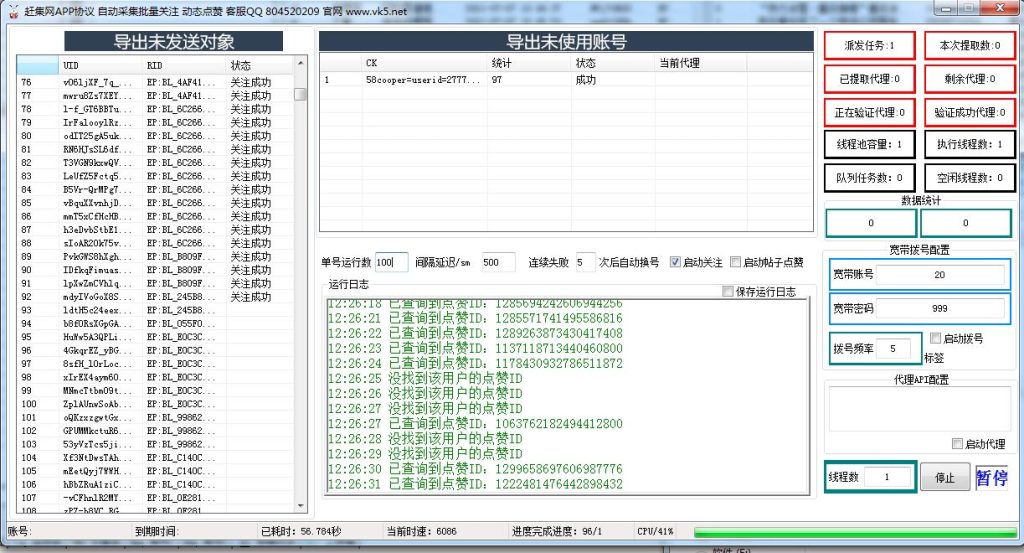
Task: Click the 队列任务数: 0 box
Action: pyautogui.click(x=869, y=178)
